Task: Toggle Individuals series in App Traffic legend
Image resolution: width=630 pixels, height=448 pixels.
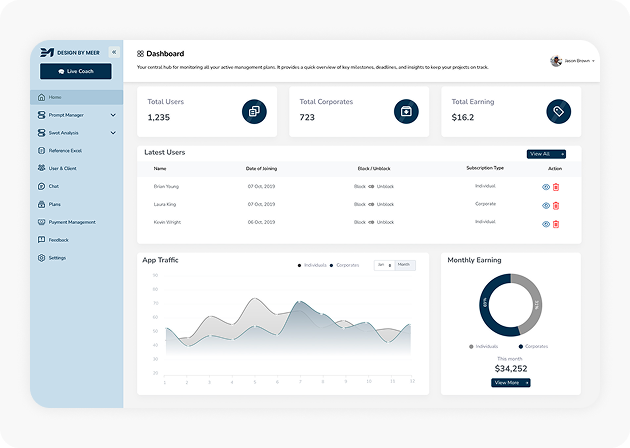Action: [312, 265]
